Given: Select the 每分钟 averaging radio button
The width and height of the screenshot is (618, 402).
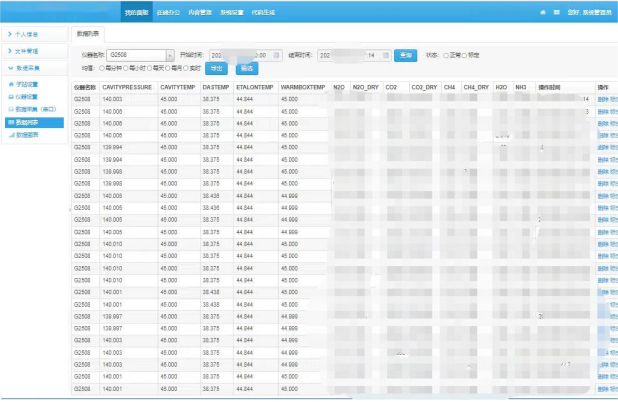Looking at the screenshot, I should pos(102,68).
